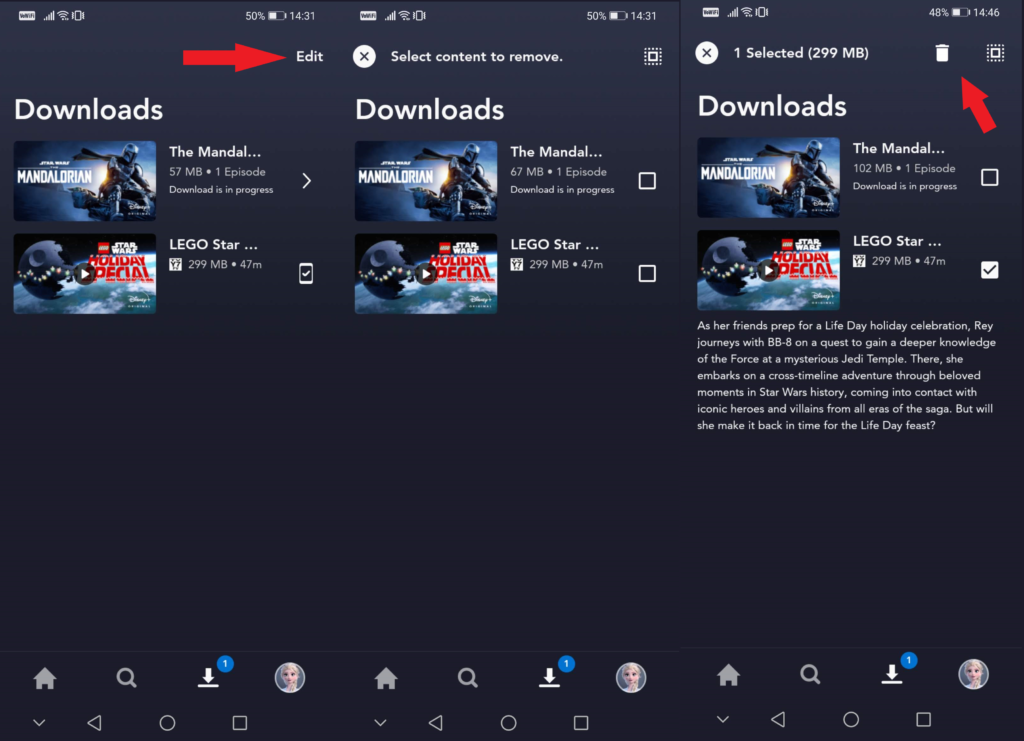Tap Downloads heading on '1 Selected' screen
Screen dimensions: 1024x741
[x=772, y=106]
